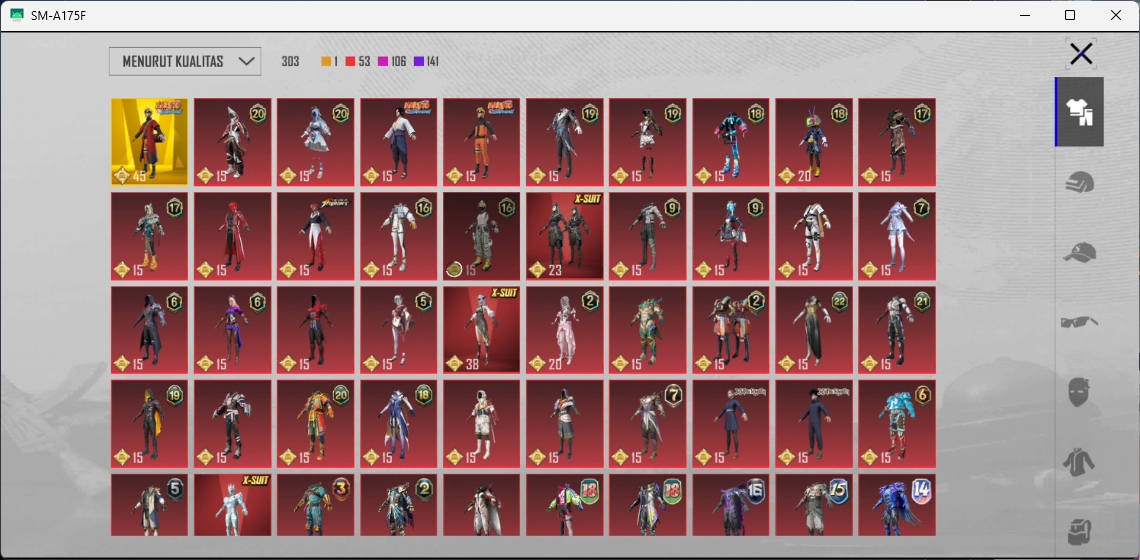Select the gold Naruto outfit valued 45
Image resolution: width=1140 pixels, height=560 pixels.
click(x=149, y=142)
